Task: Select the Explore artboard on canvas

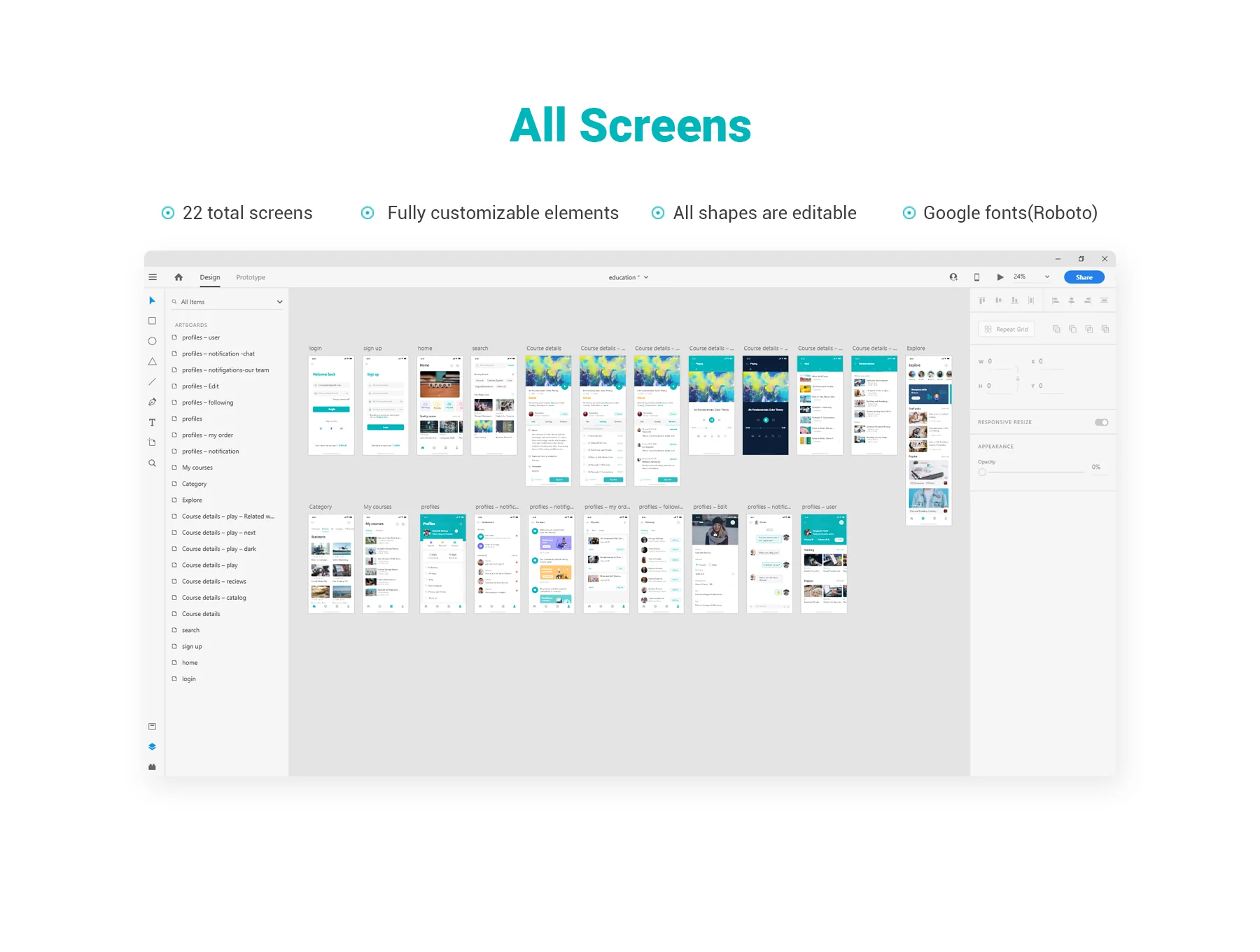Action: 928,440
